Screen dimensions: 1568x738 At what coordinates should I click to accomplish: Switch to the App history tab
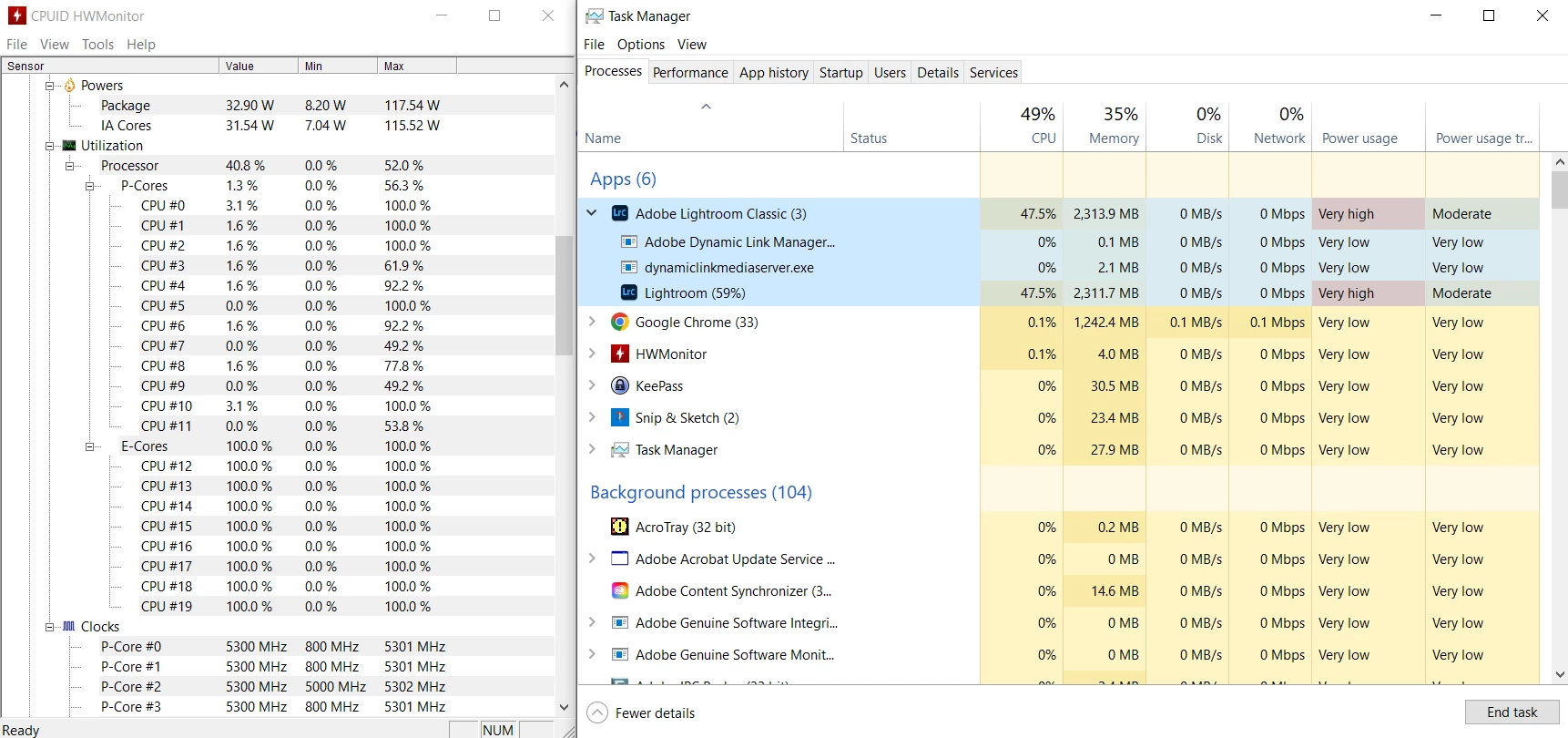click(x=774, y=72)
